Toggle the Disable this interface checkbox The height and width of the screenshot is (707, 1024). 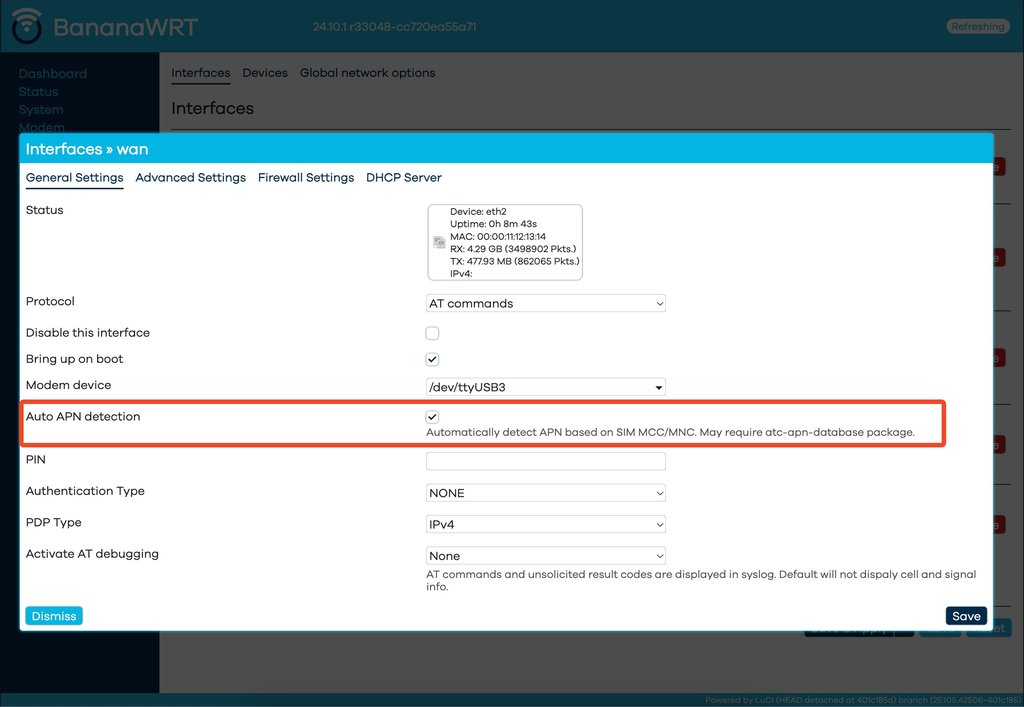point(432,333)
